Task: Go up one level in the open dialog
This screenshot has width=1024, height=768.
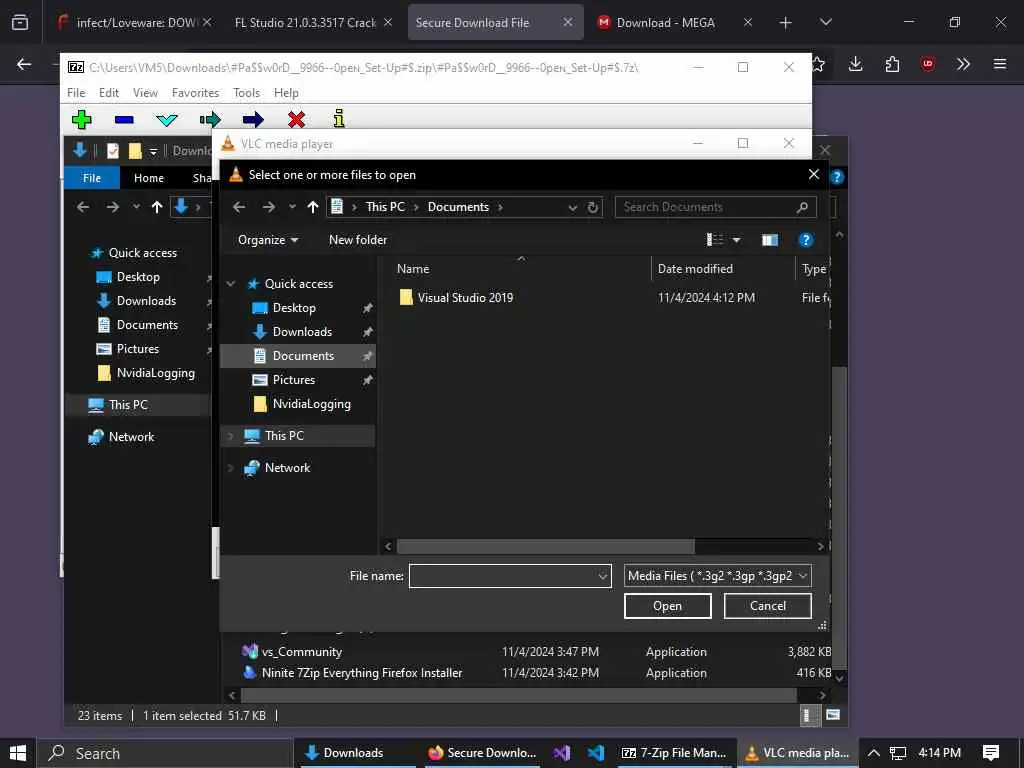Action: 313,207
